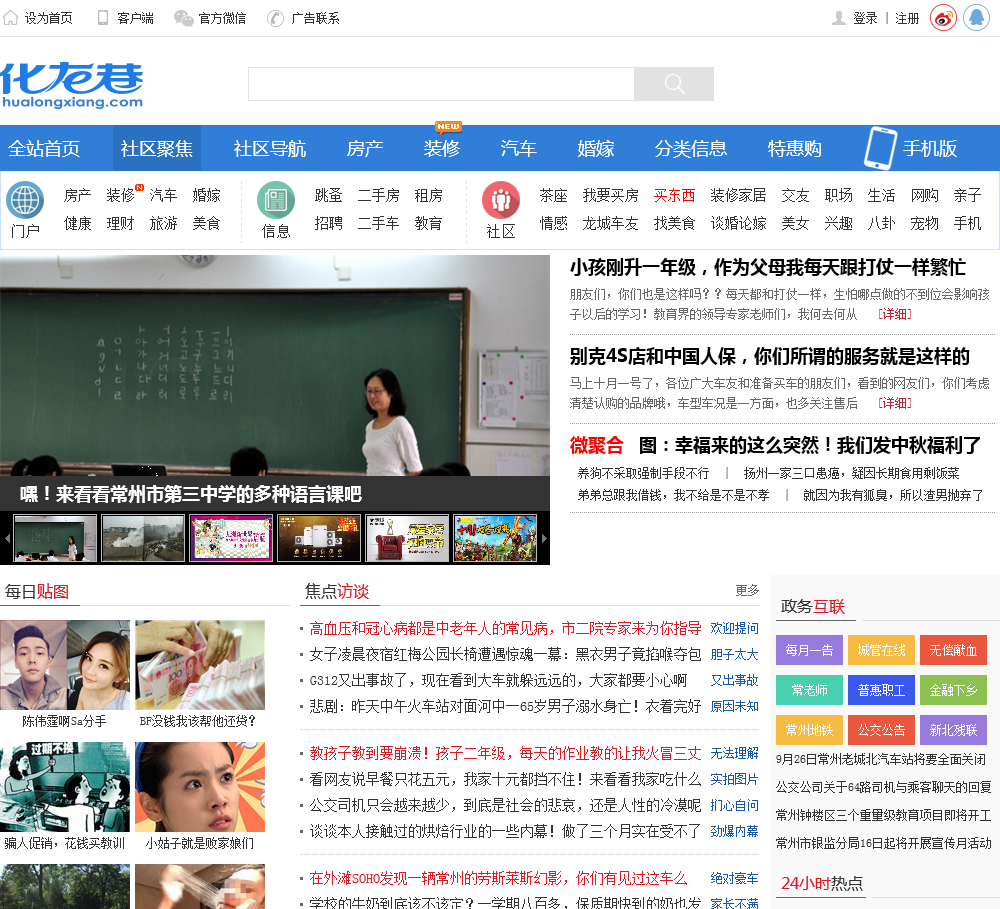The image size is (1000, 909).
Task: Click the smartphone icon in 手机版
Action: pyautogui.click(x=880, y=148)
